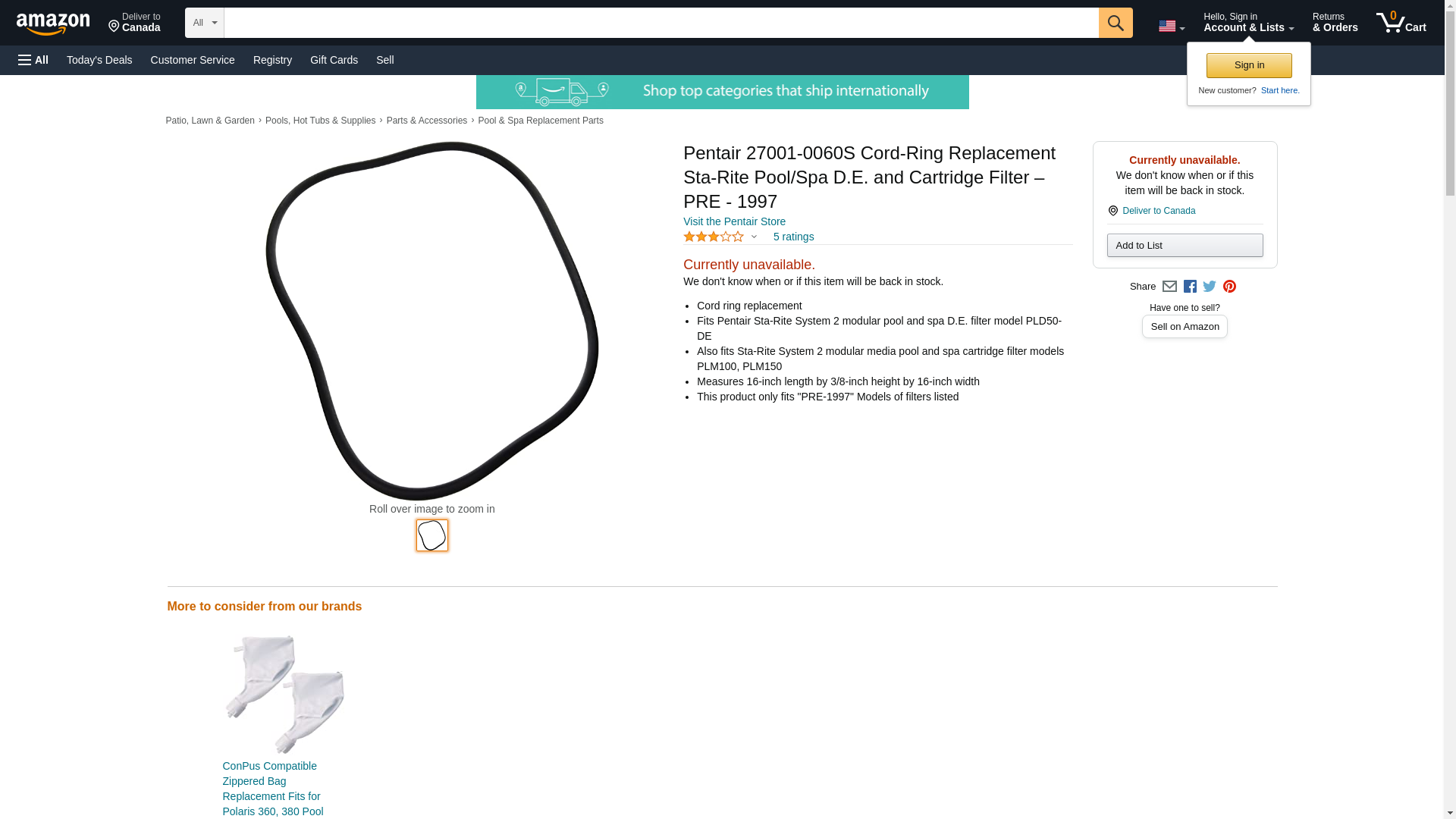Image resolution: width=1456 pixels, height=819 pixels.
Task: Click the Amazon logo
Action: (53, 24)
